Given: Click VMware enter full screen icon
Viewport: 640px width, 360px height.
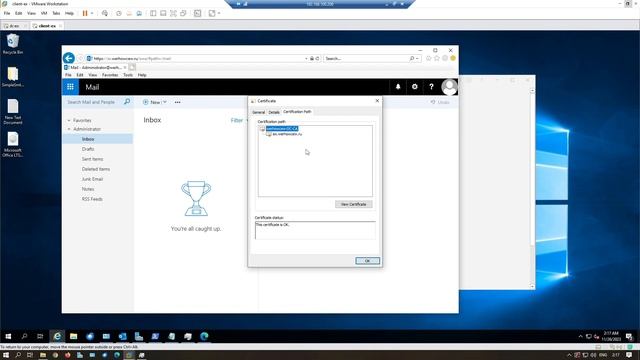Looking at the screenshot, I should pyautogui.click(x=173, y=13).
